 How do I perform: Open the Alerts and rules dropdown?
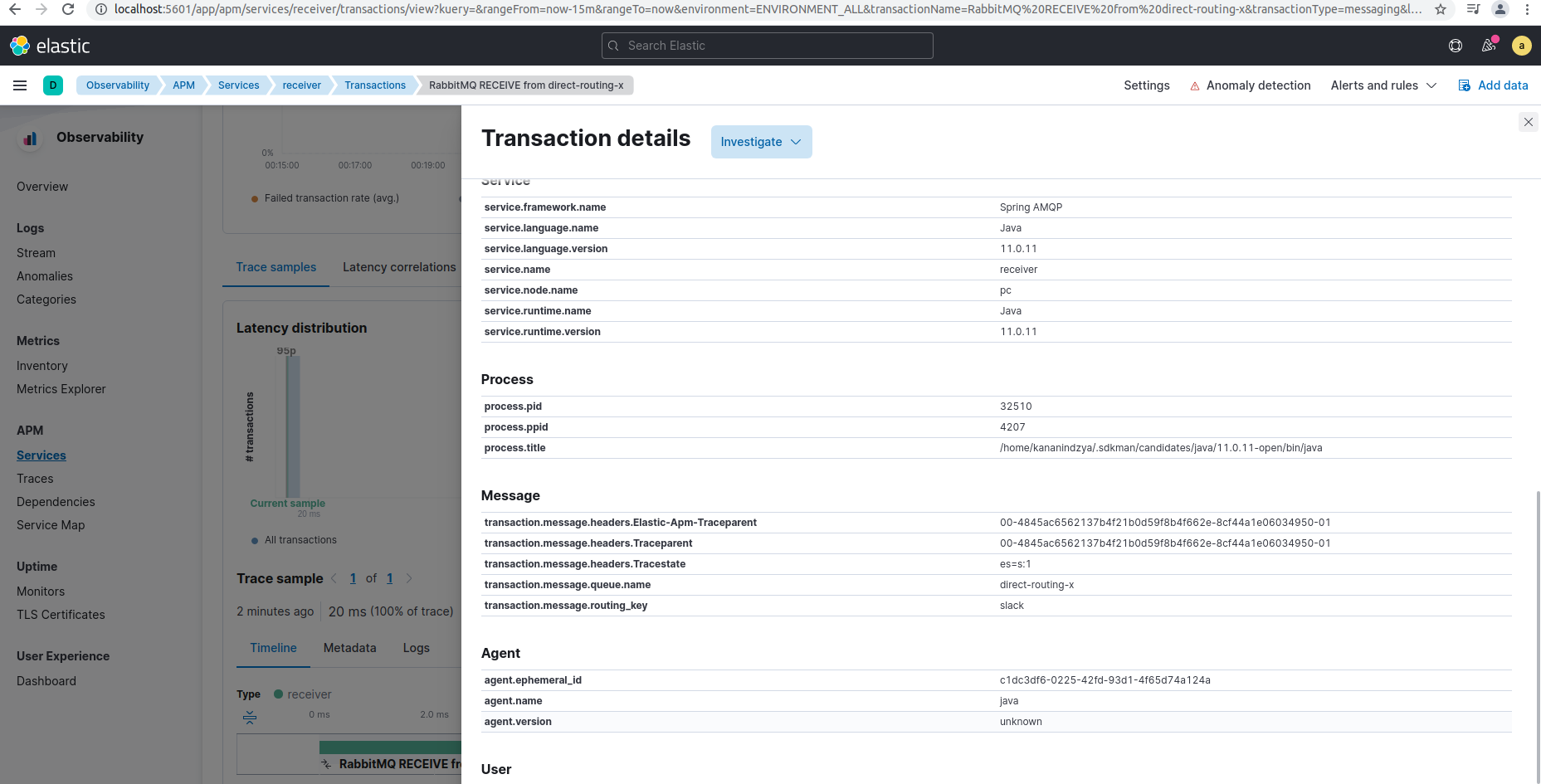click(1383, 85)
